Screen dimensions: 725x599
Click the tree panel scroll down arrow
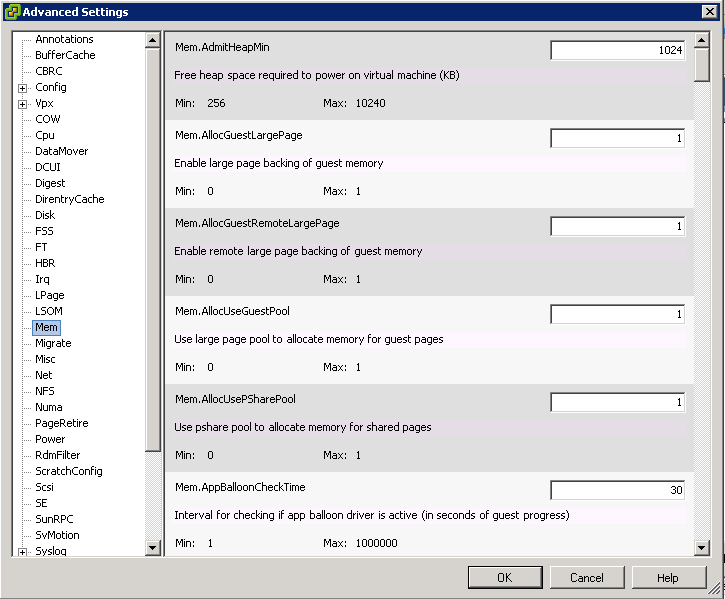tap(152, 548)
